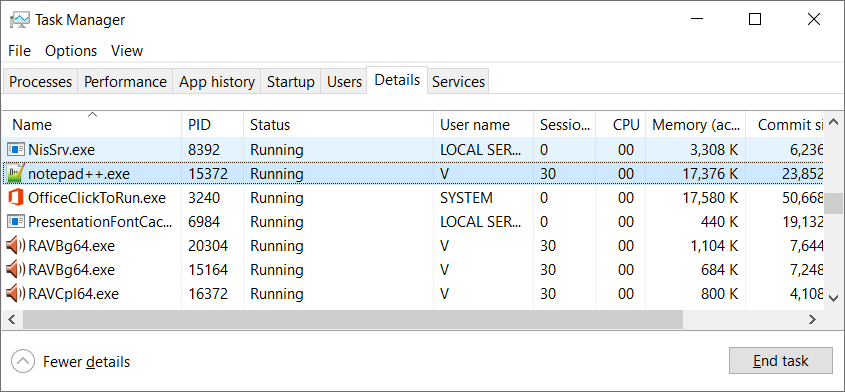Screen dimensions: 845x392
Task: Select the Details tab
Action: pyautogui.click(x=397, y=80)
